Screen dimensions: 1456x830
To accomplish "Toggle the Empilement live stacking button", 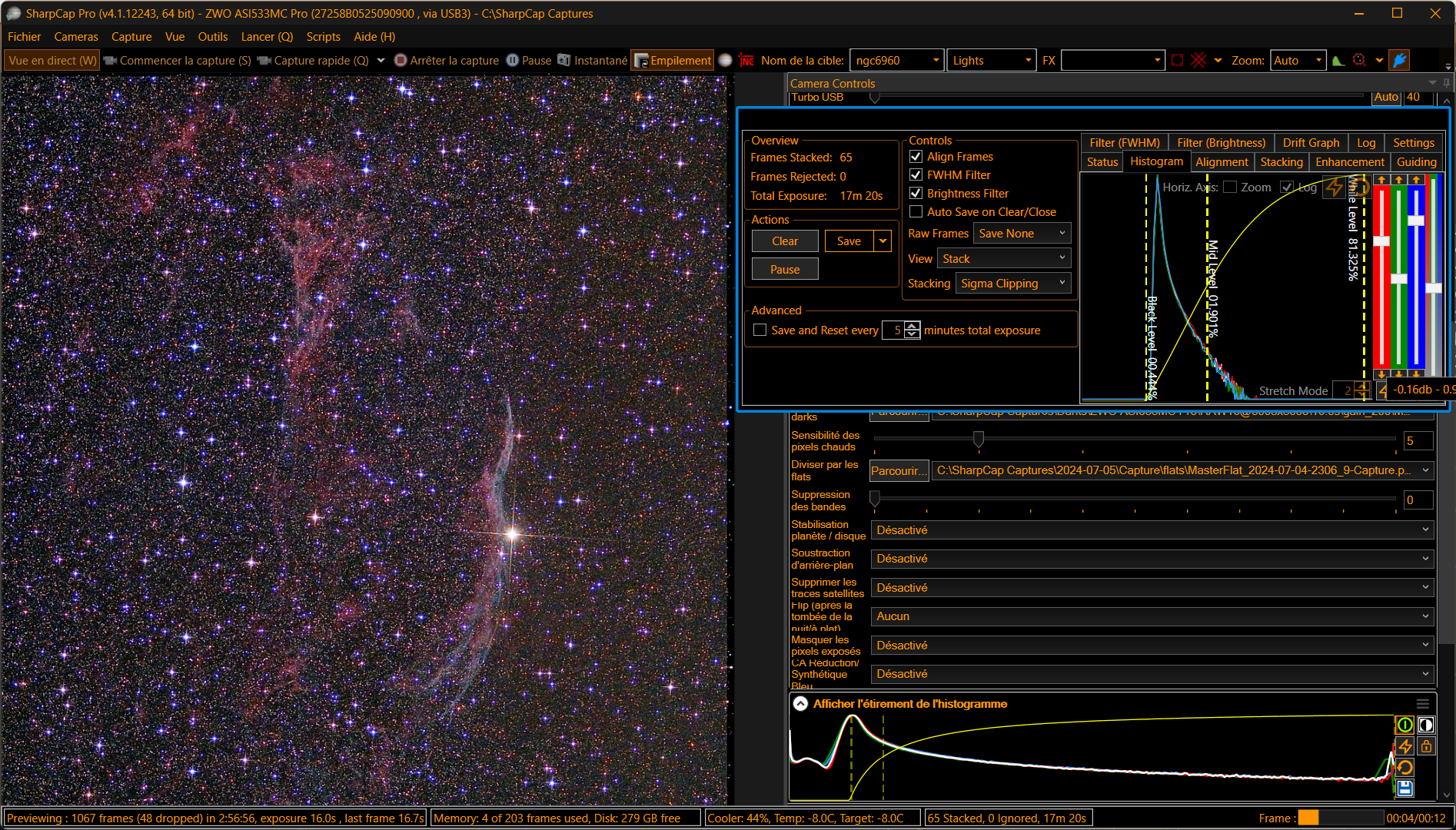I will pos(673,60).
